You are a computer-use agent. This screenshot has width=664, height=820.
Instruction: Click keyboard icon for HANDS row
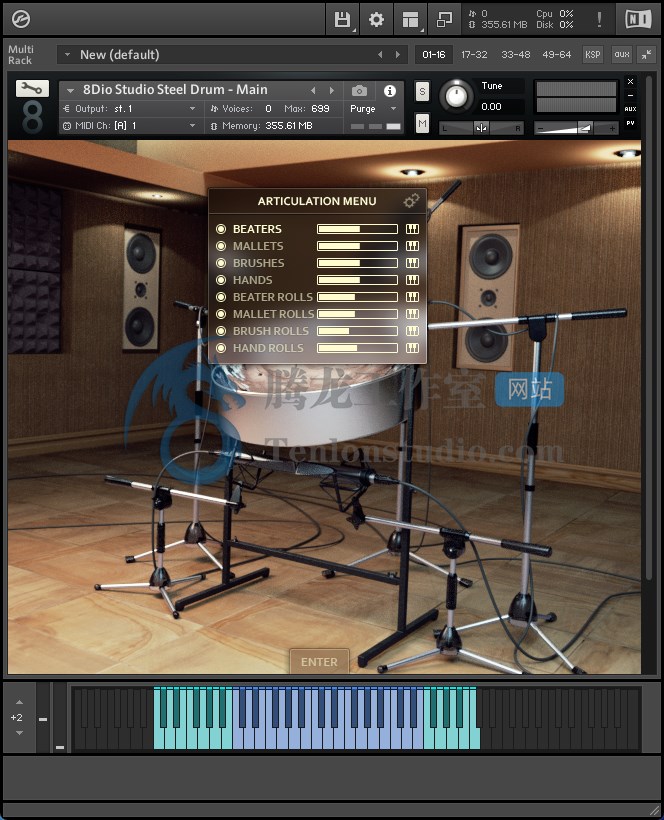(413, 280)
